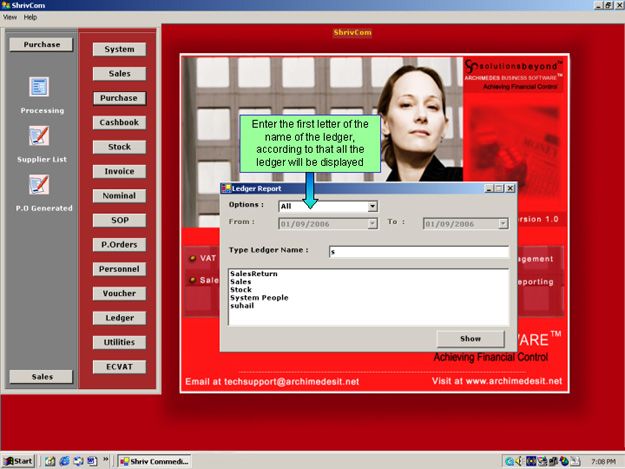Image resolution: width=625 pixels, height=469 pixels.
Task: Close the Ledger Report dialog
Action: pos(510,188)
